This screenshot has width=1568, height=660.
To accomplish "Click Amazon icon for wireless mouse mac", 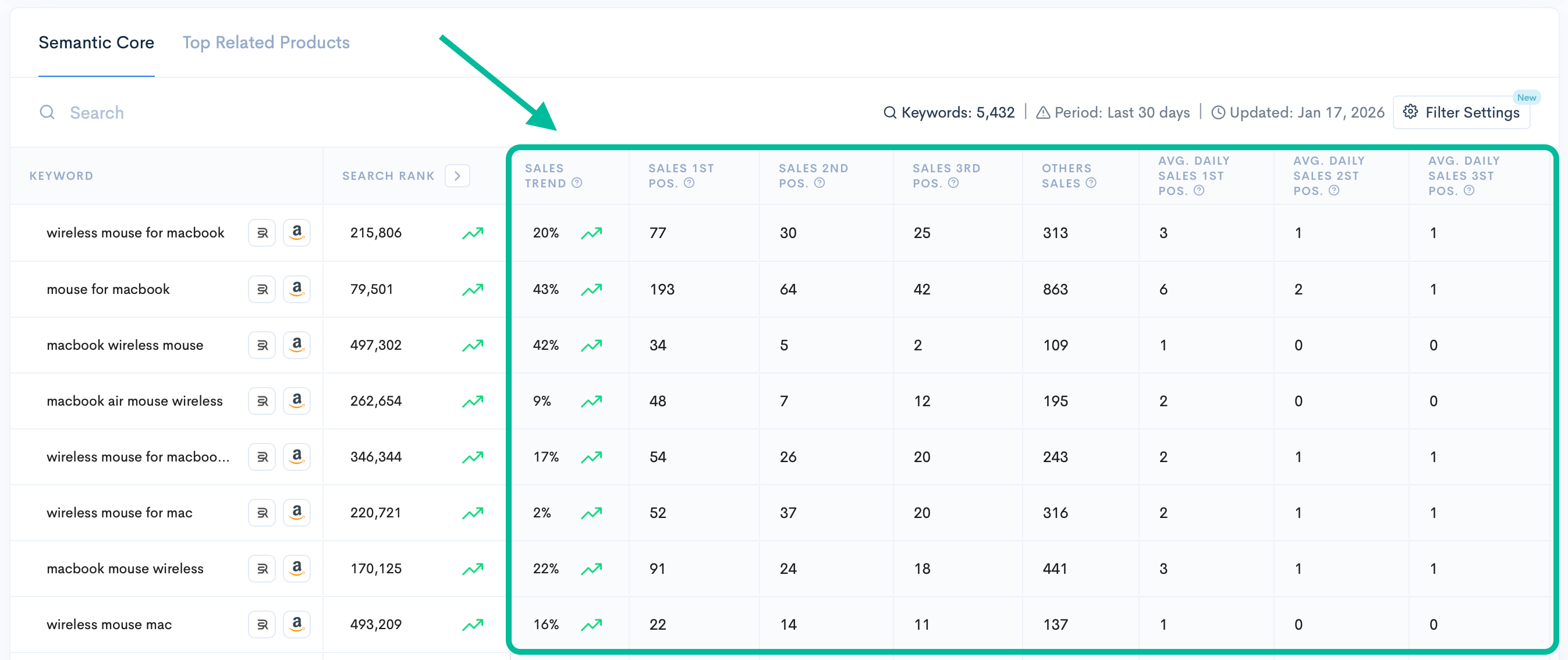I will coord(296,624).
